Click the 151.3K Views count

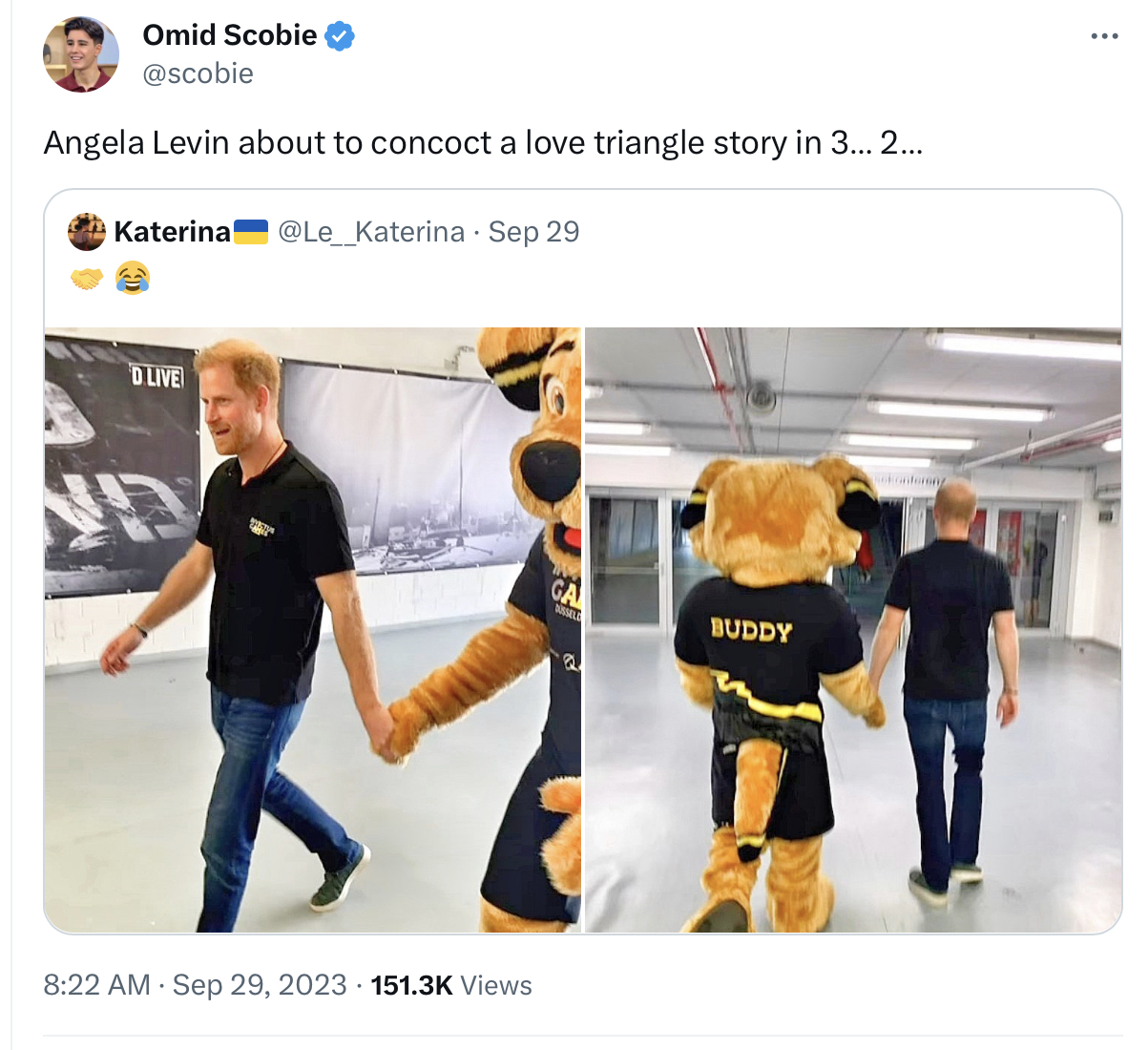coord(451,985)
